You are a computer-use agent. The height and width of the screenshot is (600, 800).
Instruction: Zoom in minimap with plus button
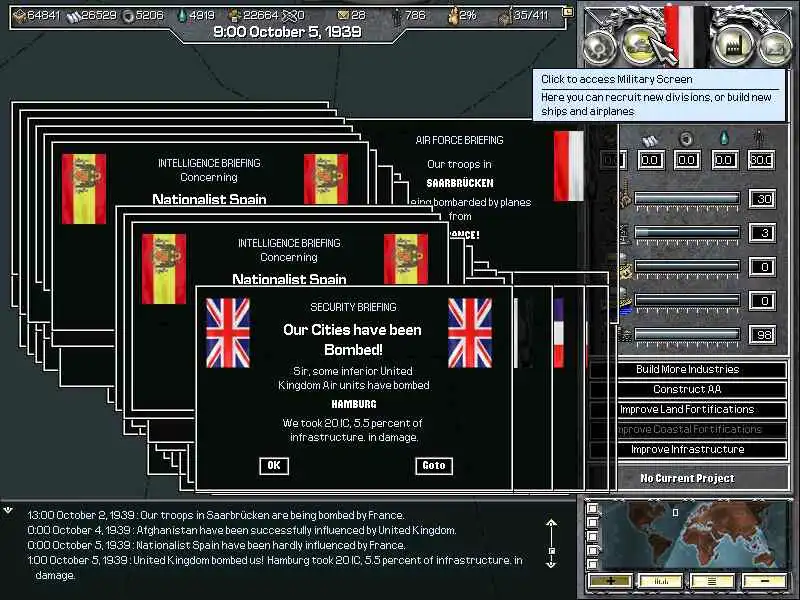(x=611, y=581)
